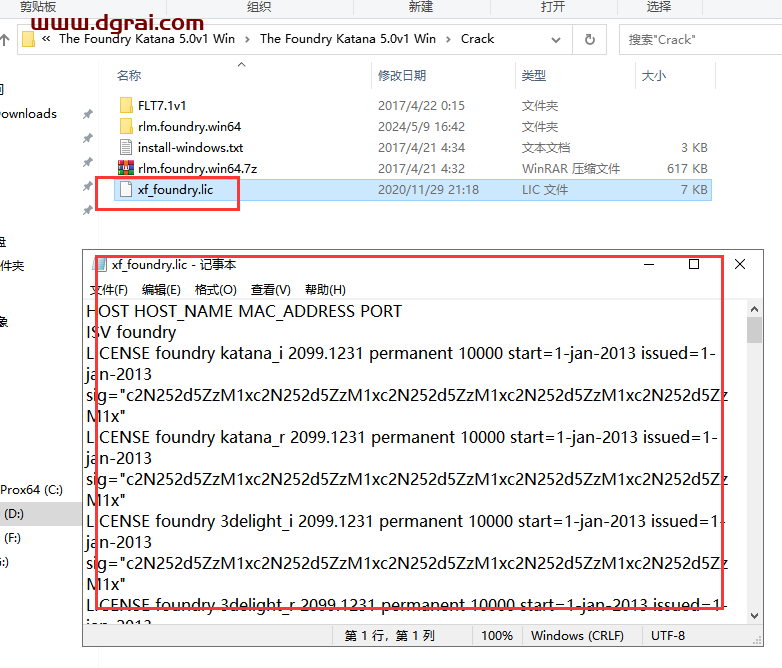Viewport: 782px width, 668px height.
Task: Unpin Downloads from quick access
Action: 88,114
